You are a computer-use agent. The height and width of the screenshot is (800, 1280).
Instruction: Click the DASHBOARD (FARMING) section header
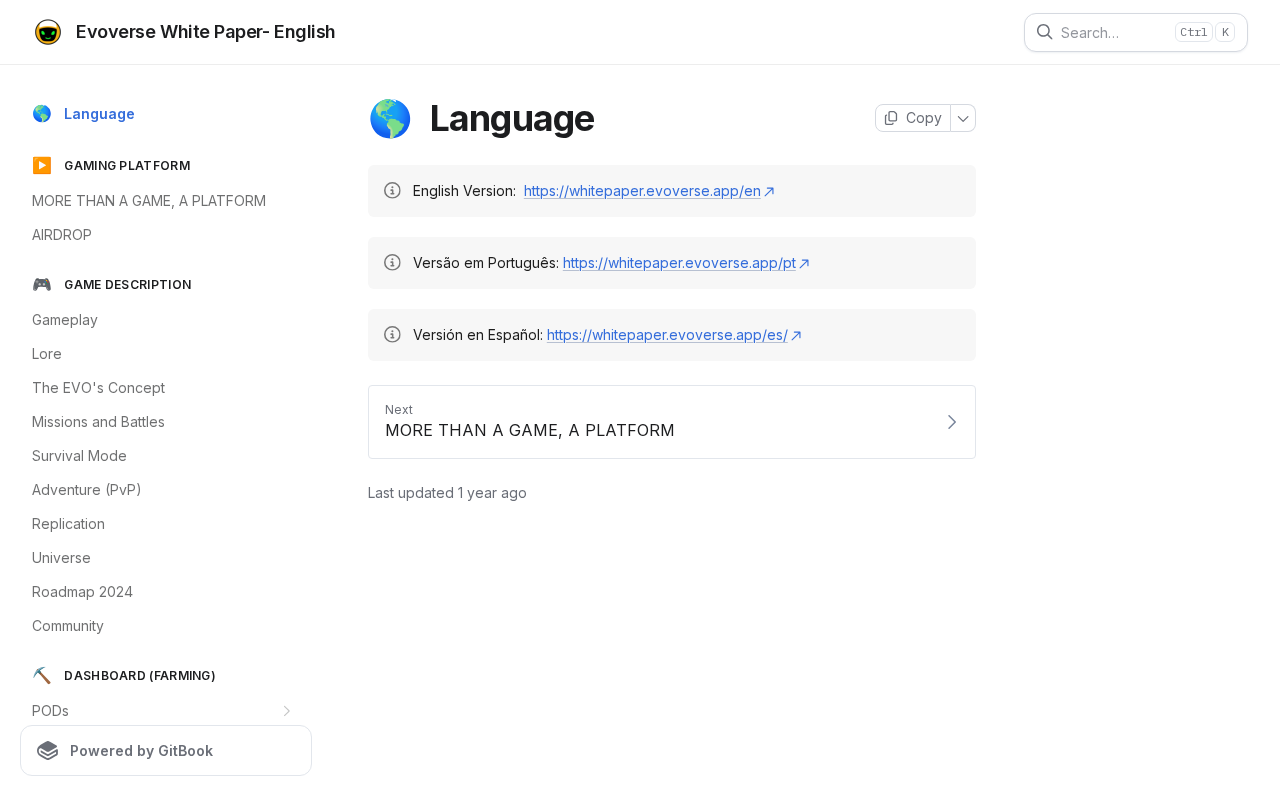point(140,676)
